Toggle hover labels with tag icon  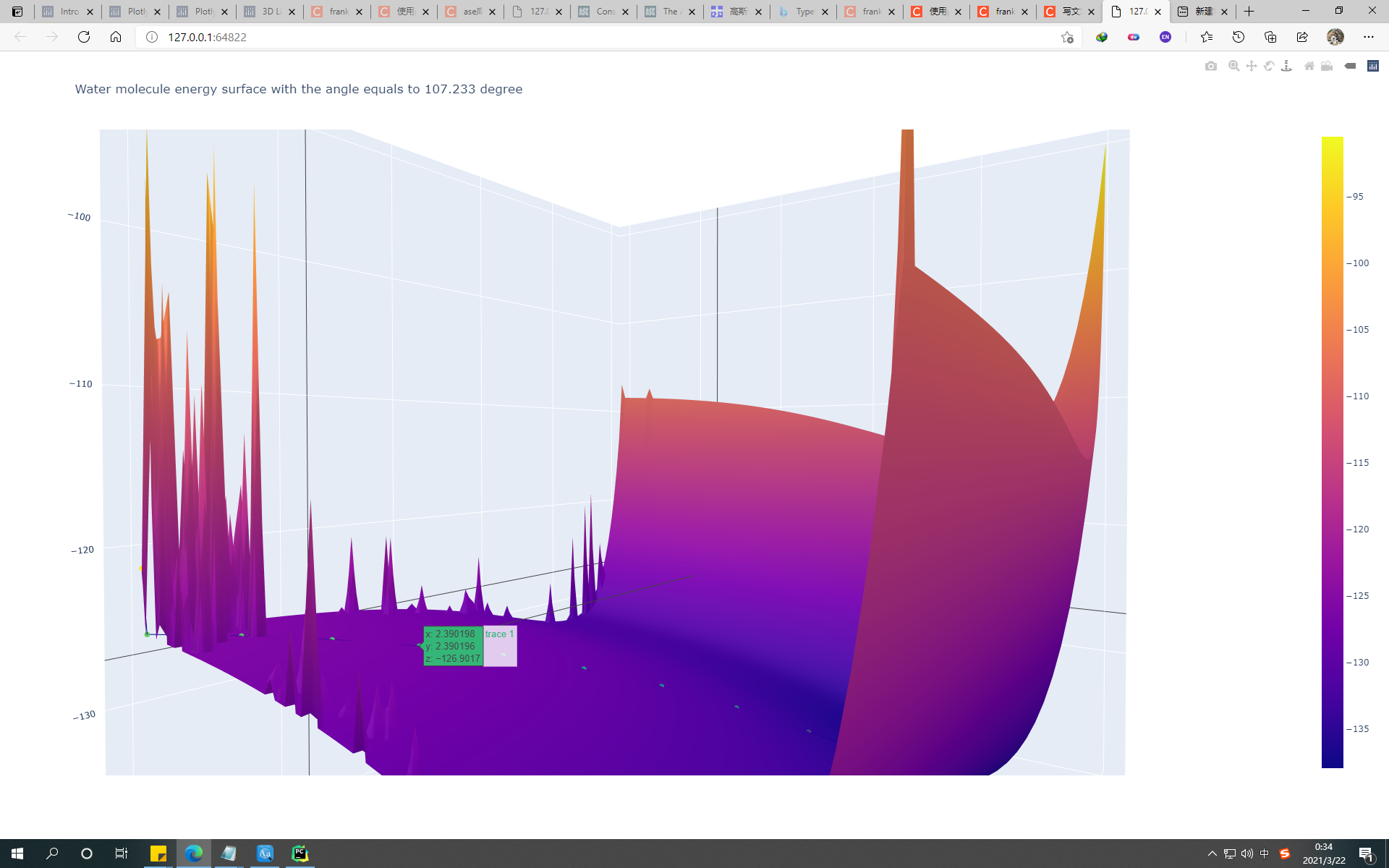click(1350, 66)
